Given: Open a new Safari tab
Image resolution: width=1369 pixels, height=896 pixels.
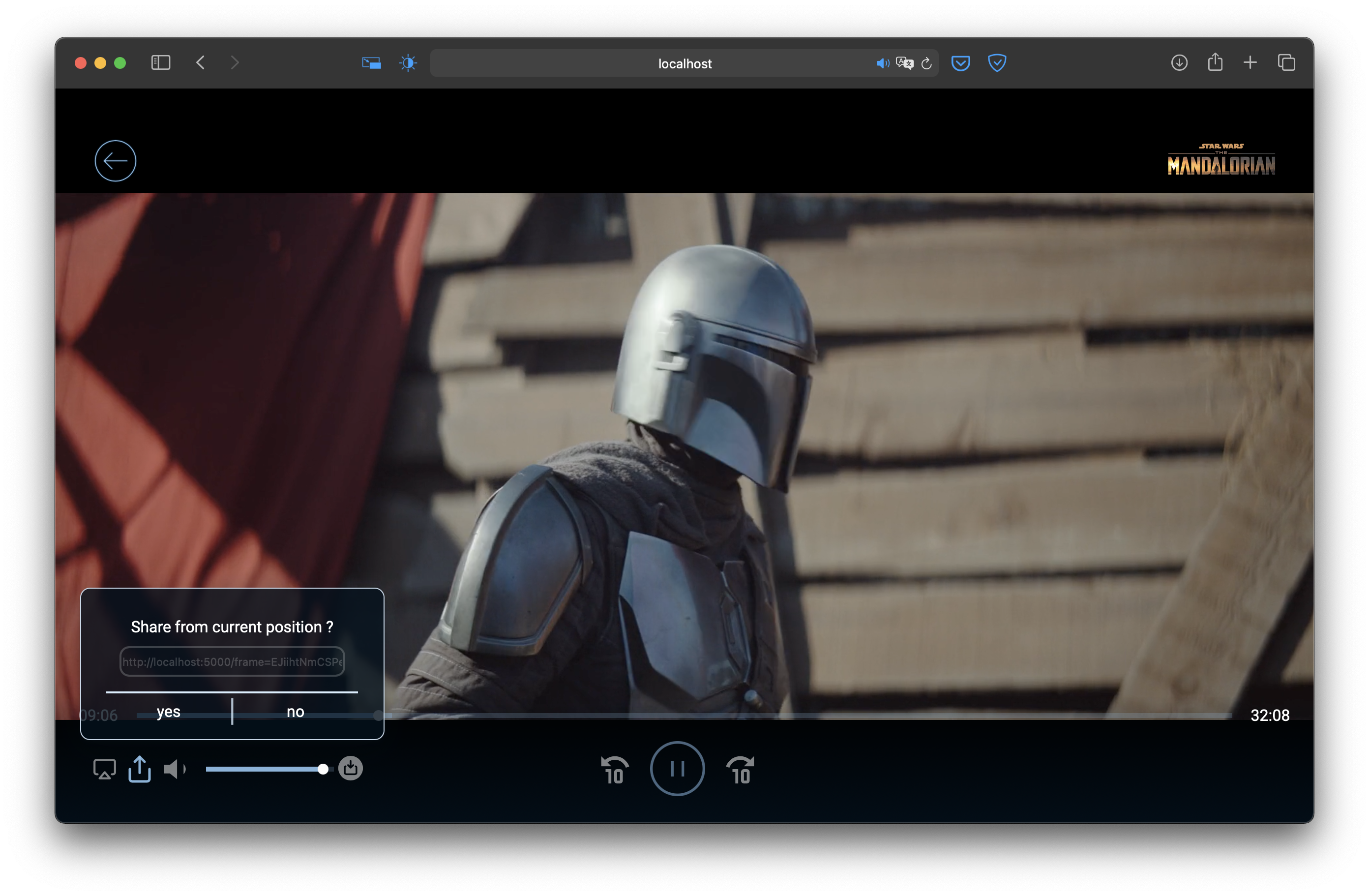Looking at the screenshot, I should pos(1250,62).
